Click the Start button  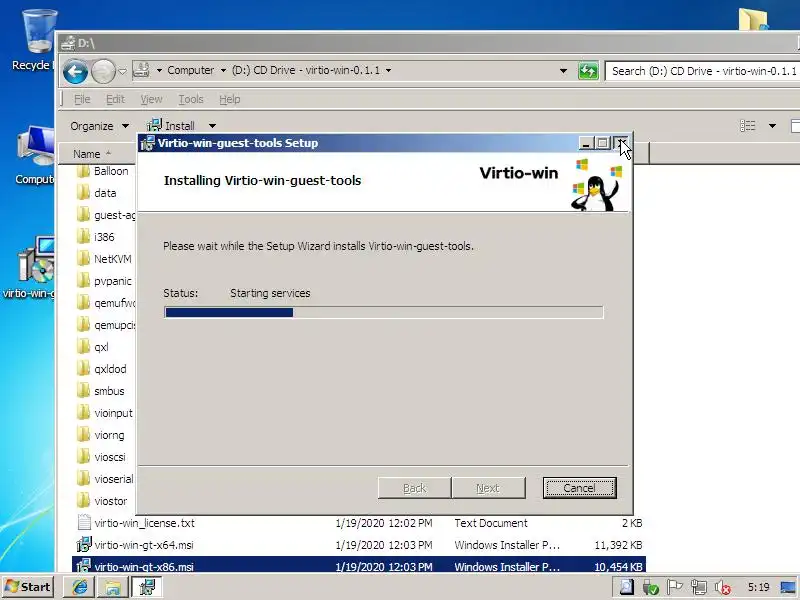click(28, 587)
